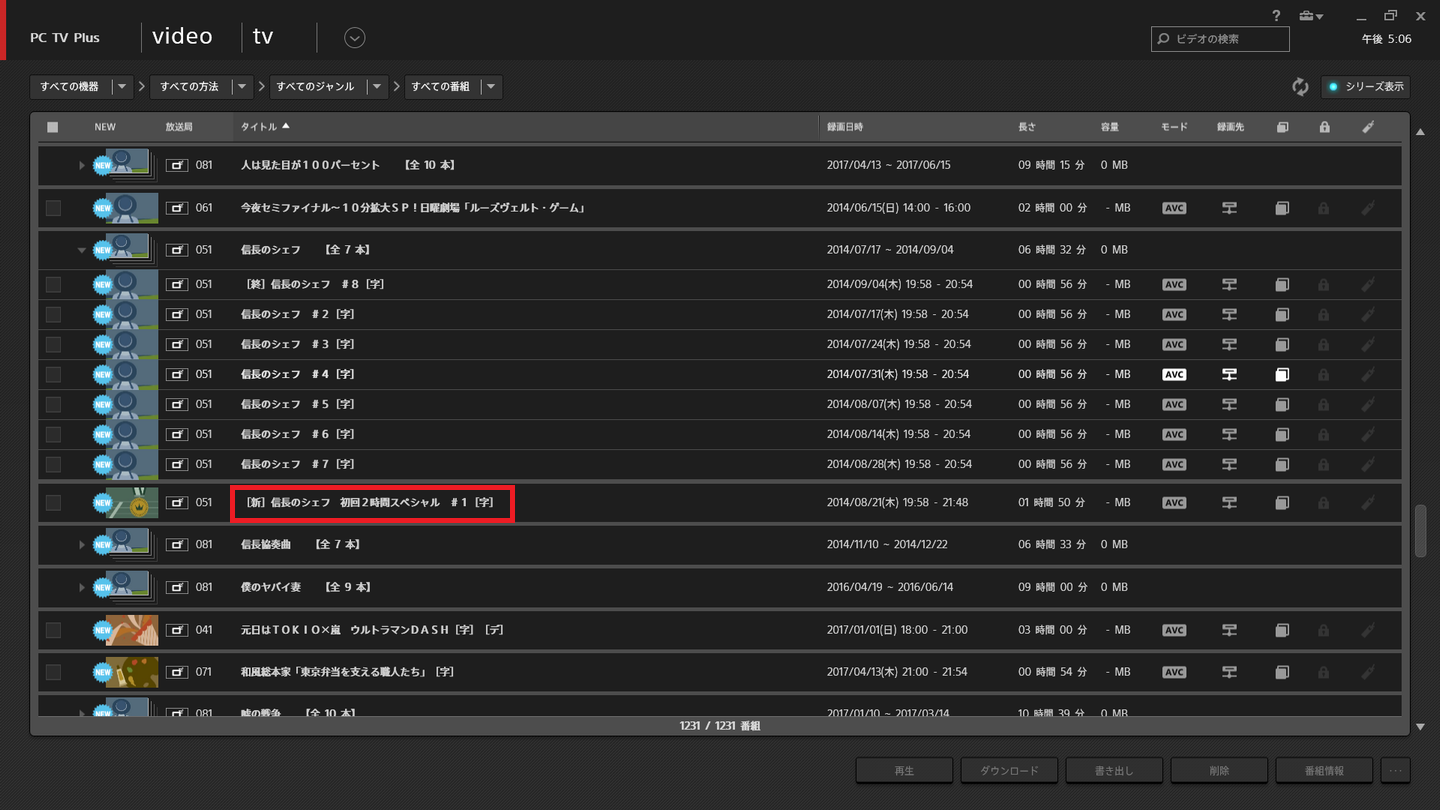Switch to the tv tab
This screenshot has height=810, width=1440.
click(x=262, y=36)
